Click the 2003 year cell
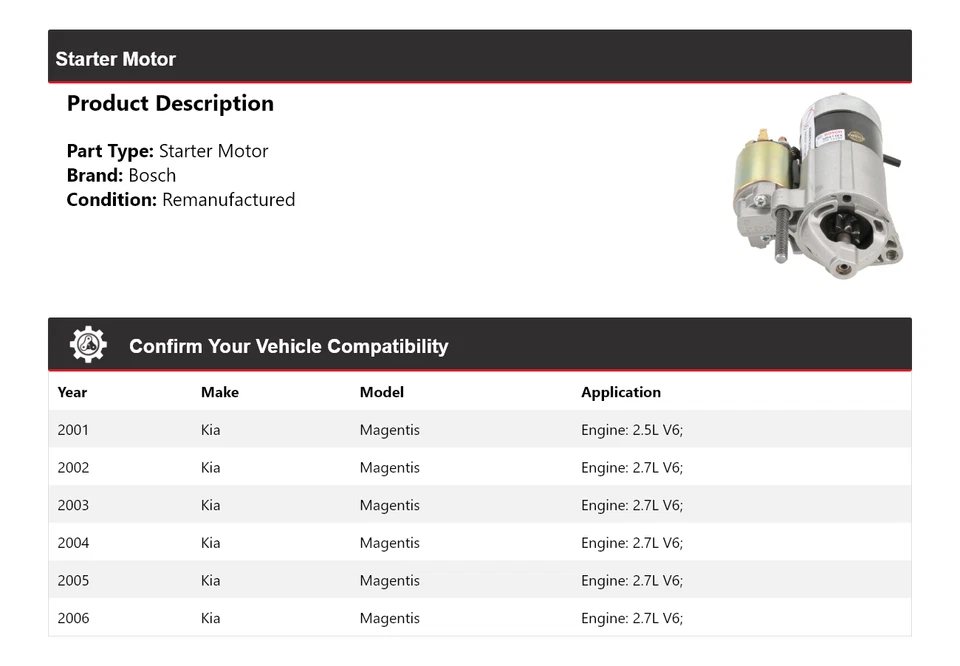 (x=73, y=505)
